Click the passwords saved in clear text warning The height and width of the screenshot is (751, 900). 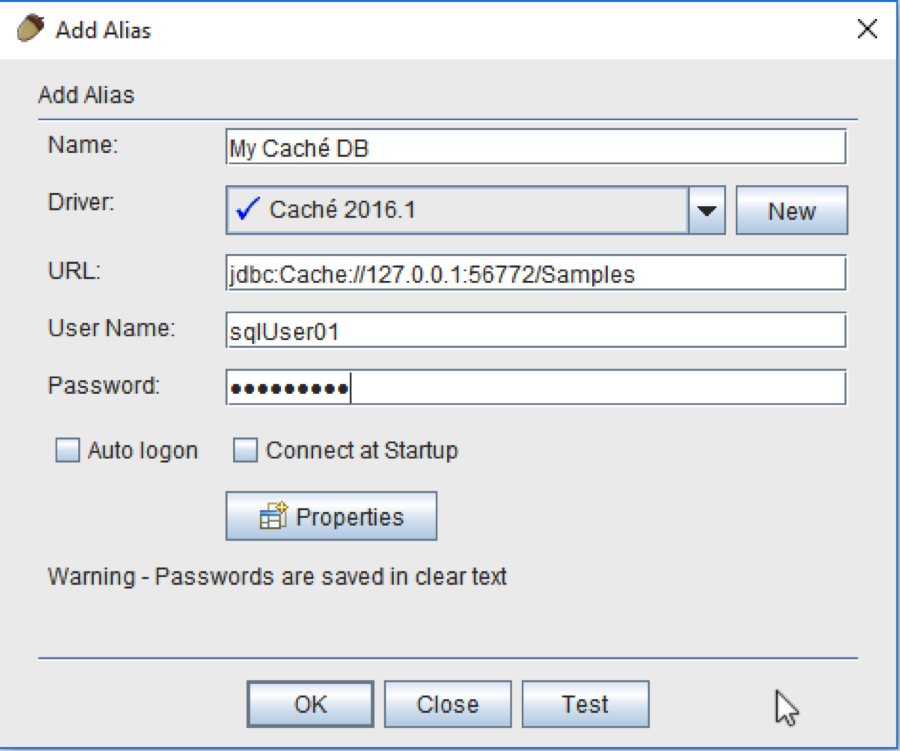(x=277, y=577)
